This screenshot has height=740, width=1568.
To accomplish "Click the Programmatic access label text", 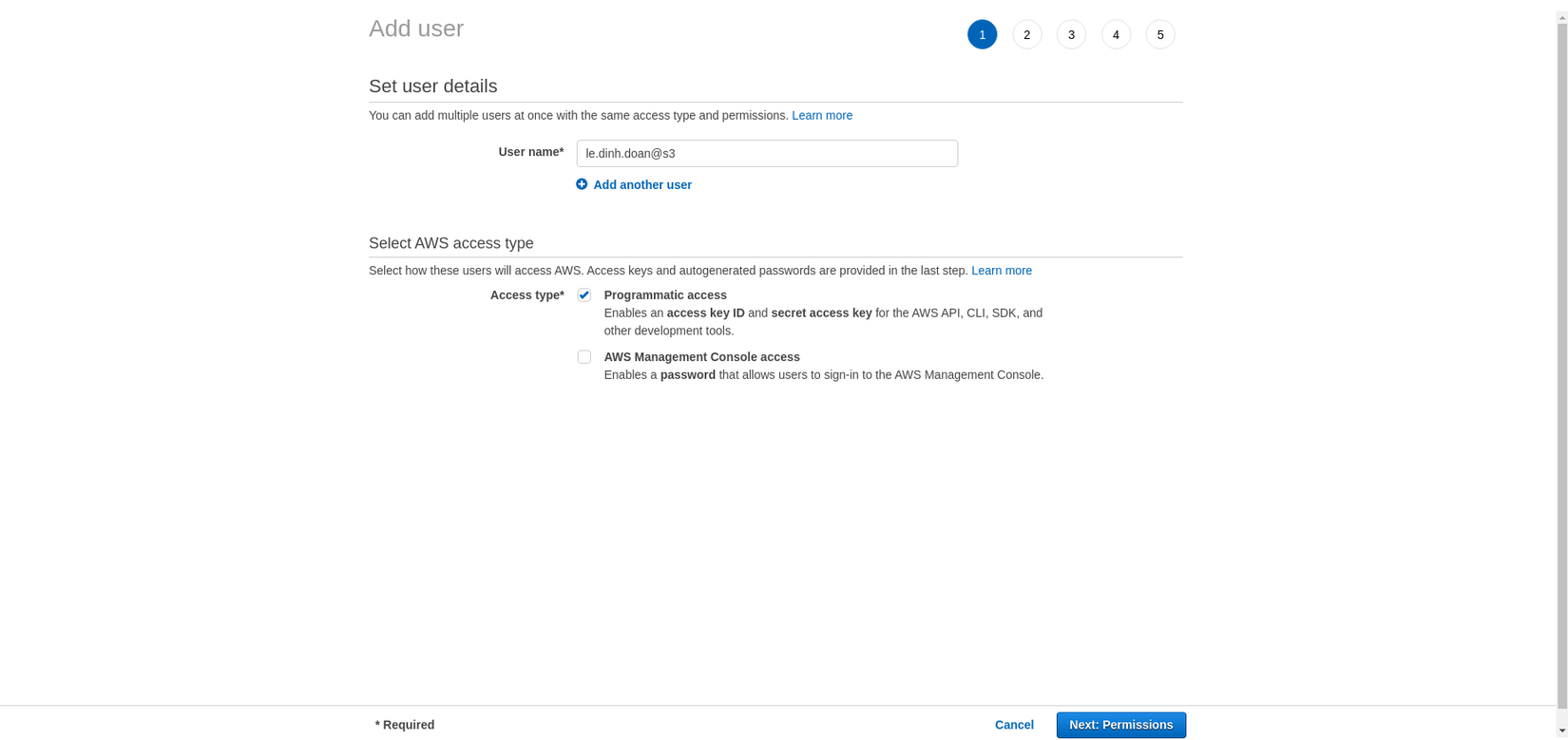I will pyautogui.click(x=665, y=295).
